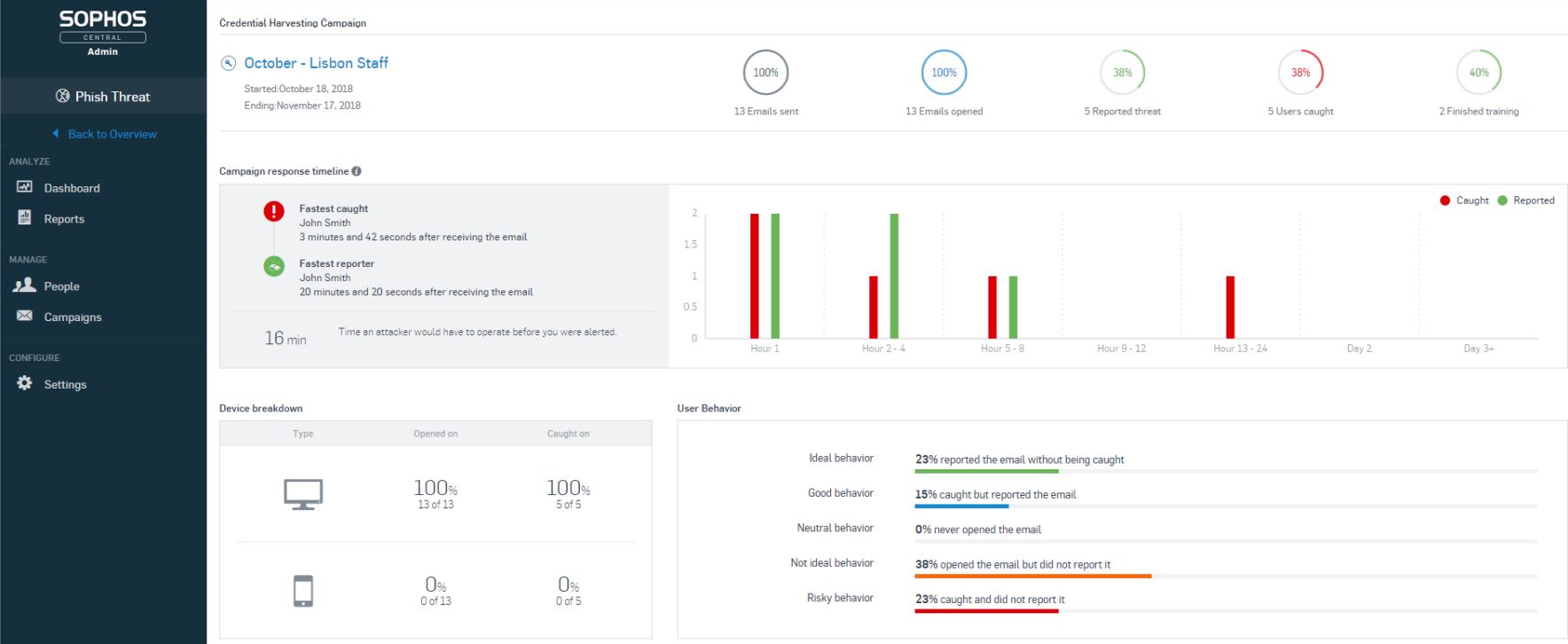Image resolution: width=1568 pixels, height=644 pixels.
Task: Click the People icon in sidebar
Action: [x=25, y=286]
